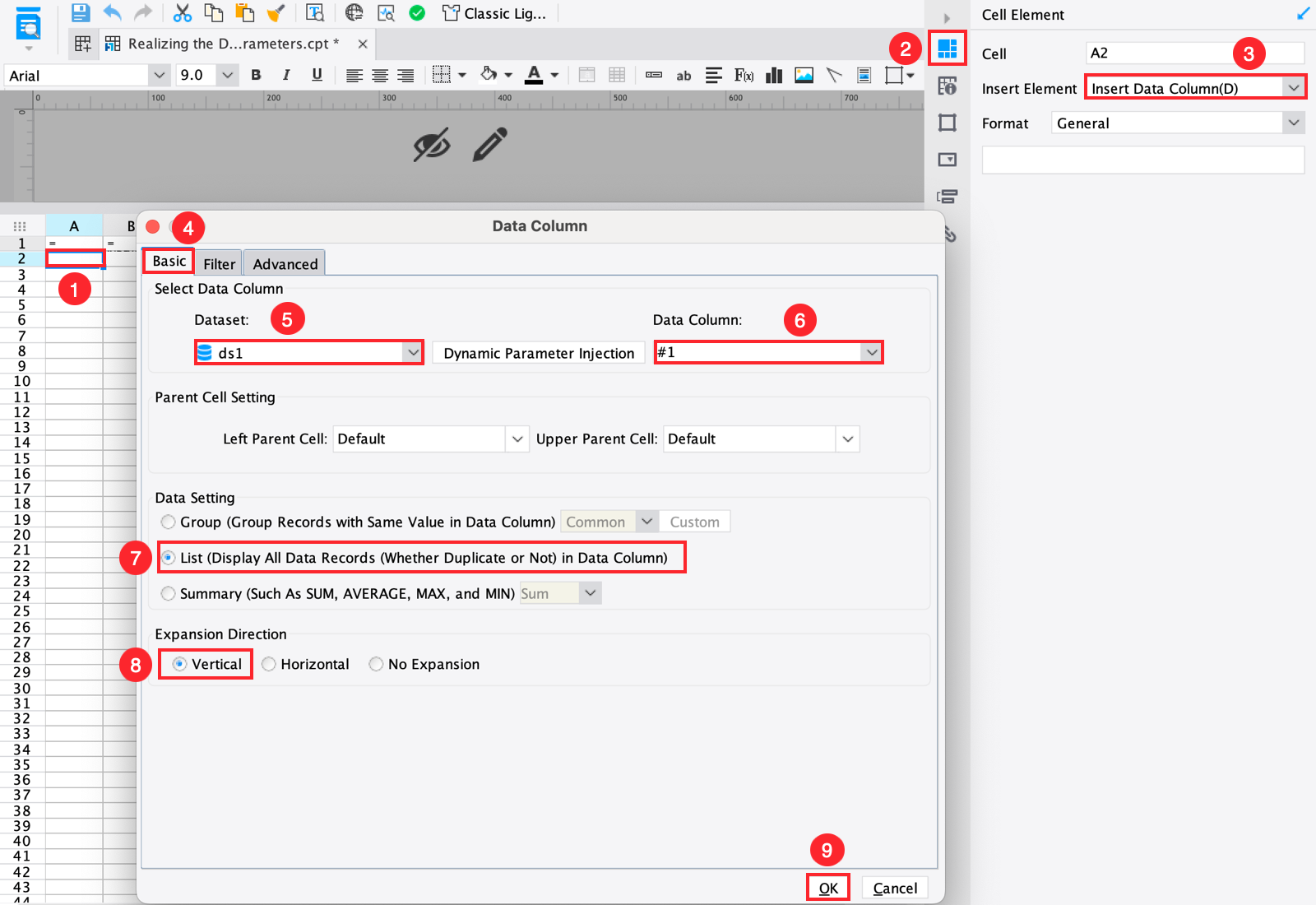1316x905 pixels.
Task: Undo the last action
Action: tap(112, 12)
